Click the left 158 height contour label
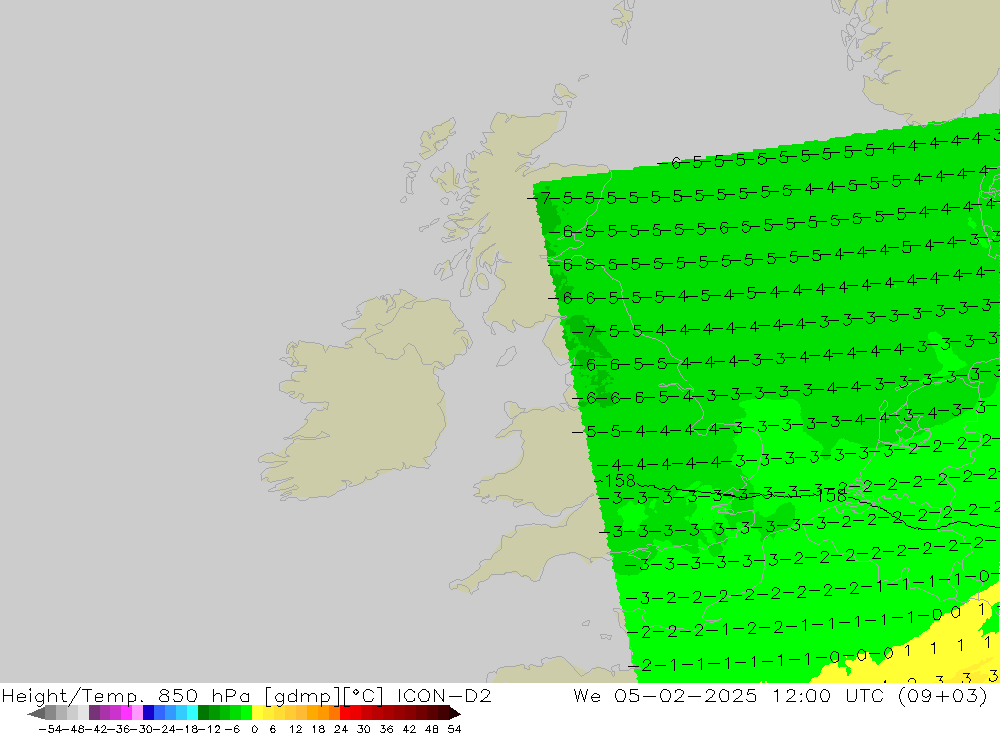The width and height of the screenshot is (1000, 733). [619, 480]
